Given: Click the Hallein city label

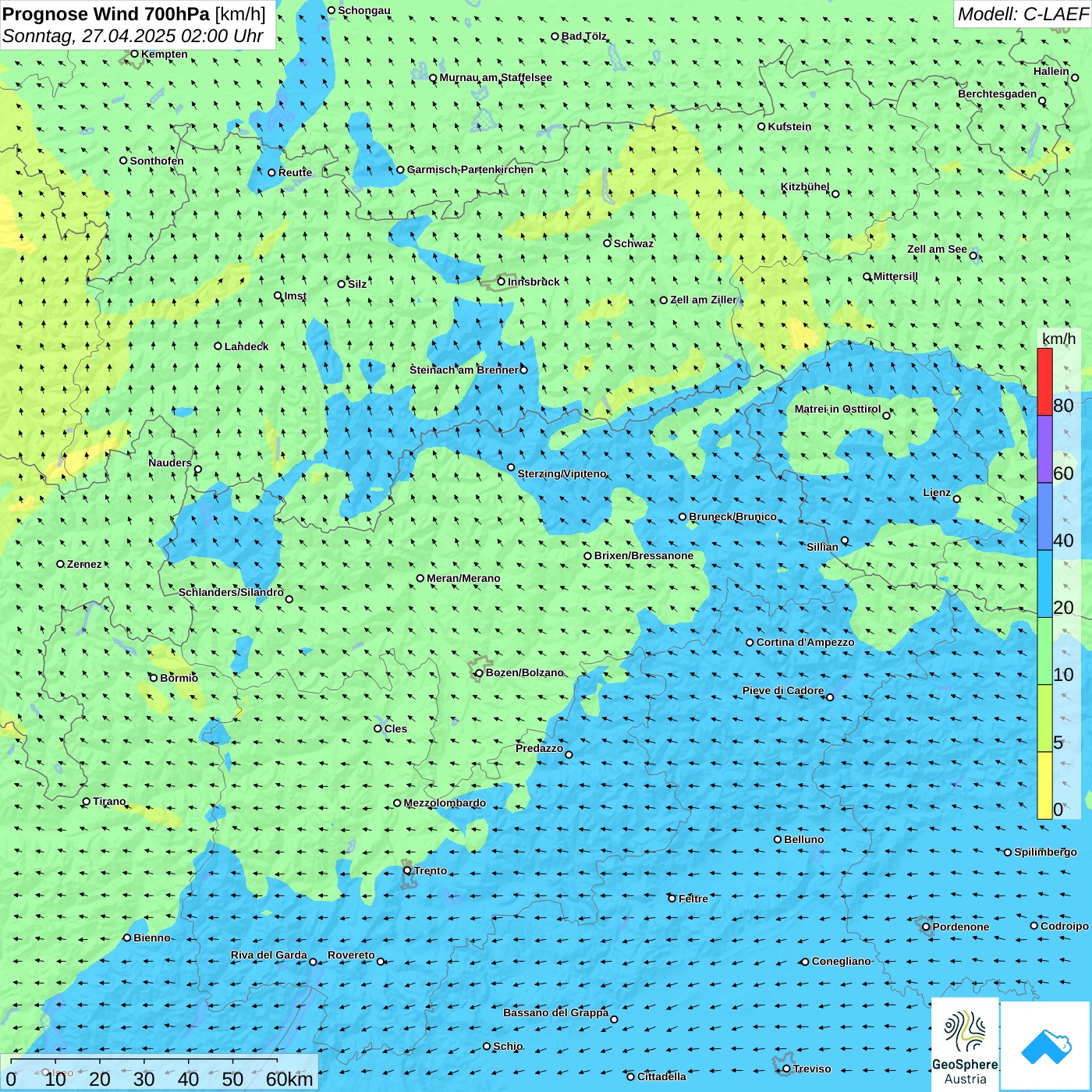Looking at the screenshot, I should click(x=1051, y=71).
